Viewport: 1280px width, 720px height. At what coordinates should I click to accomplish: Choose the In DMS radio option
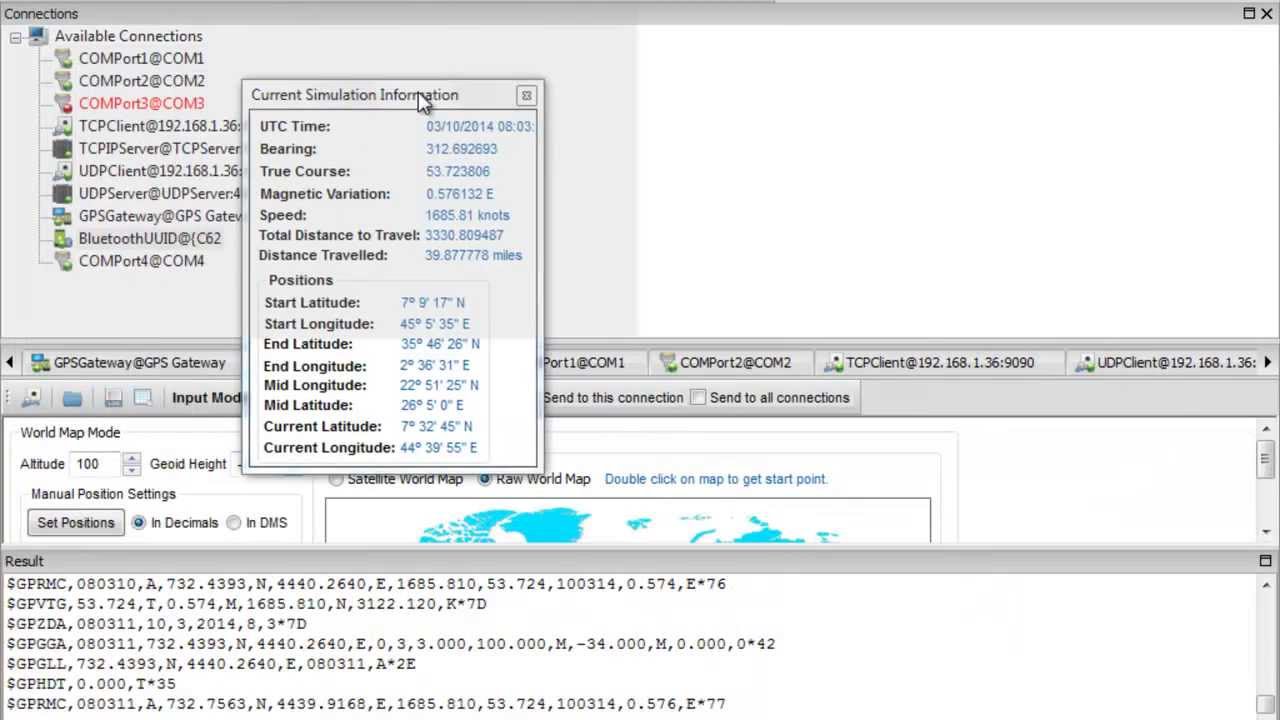tap(233, 522)
